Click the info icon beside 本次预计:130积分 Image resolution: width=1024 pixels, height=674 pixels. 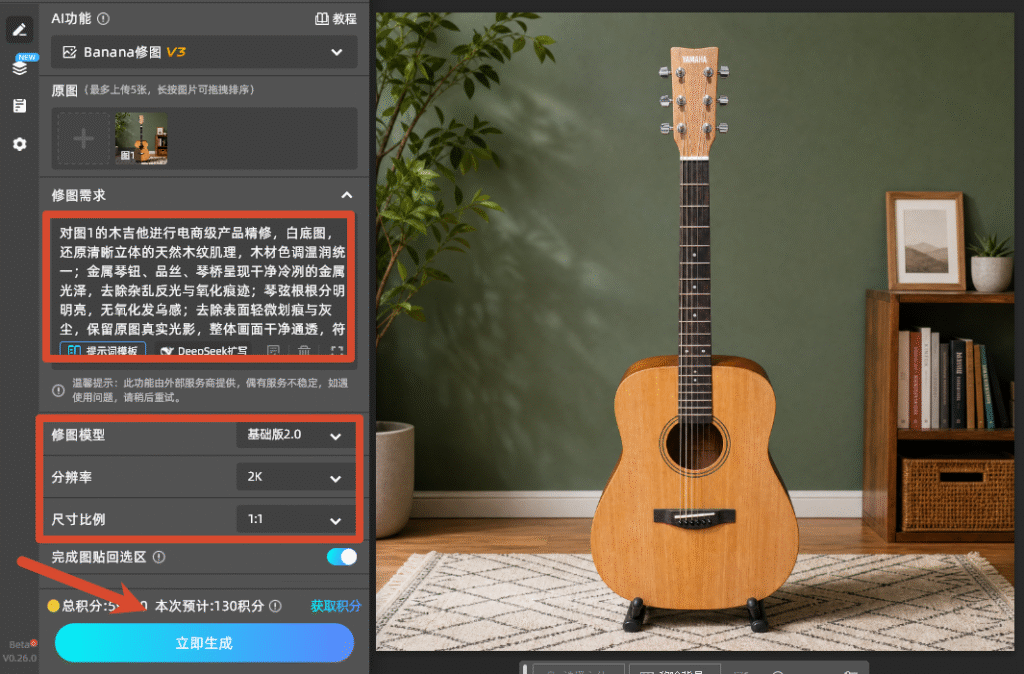click(x=276, y=606)
